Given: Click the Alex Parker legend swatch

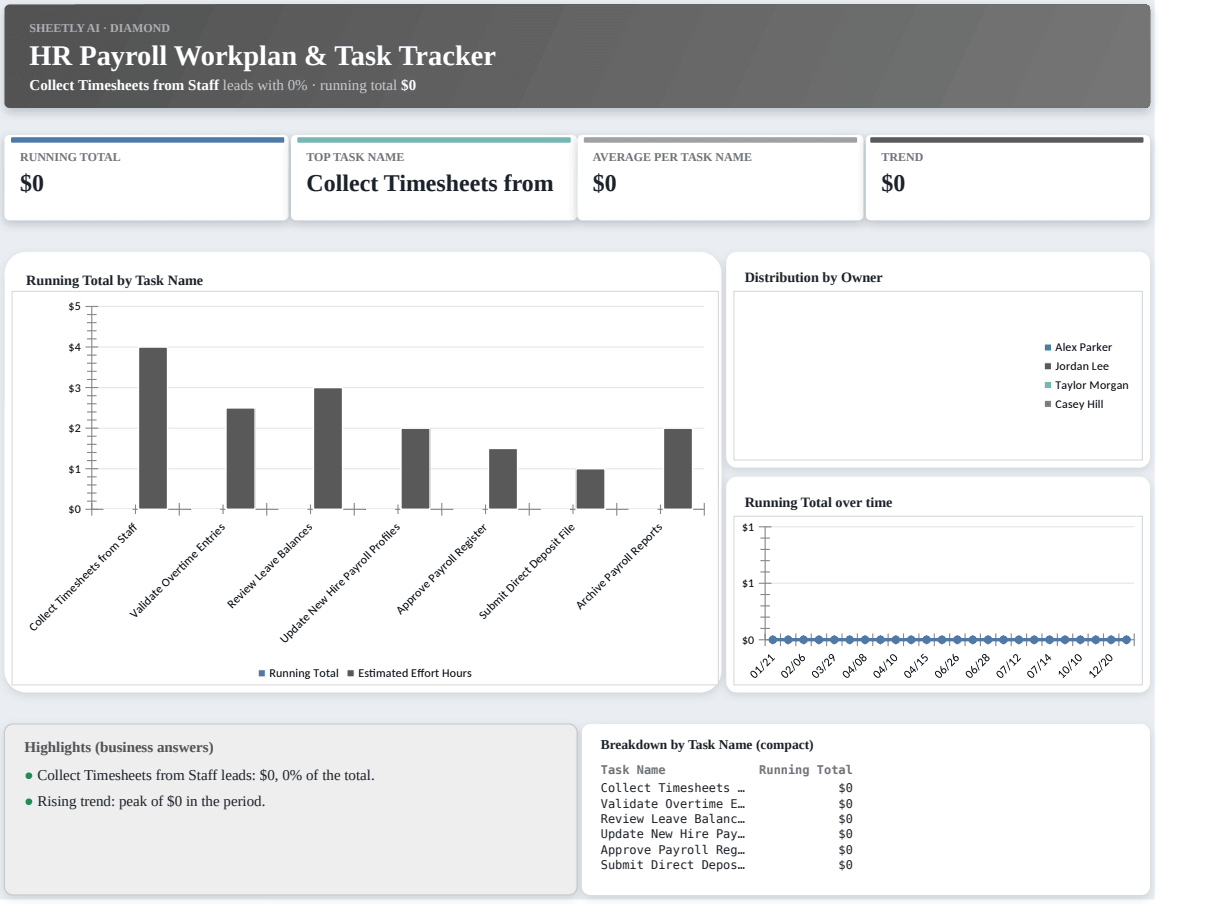Looking at the screenshot, I should coord(1048,348).
